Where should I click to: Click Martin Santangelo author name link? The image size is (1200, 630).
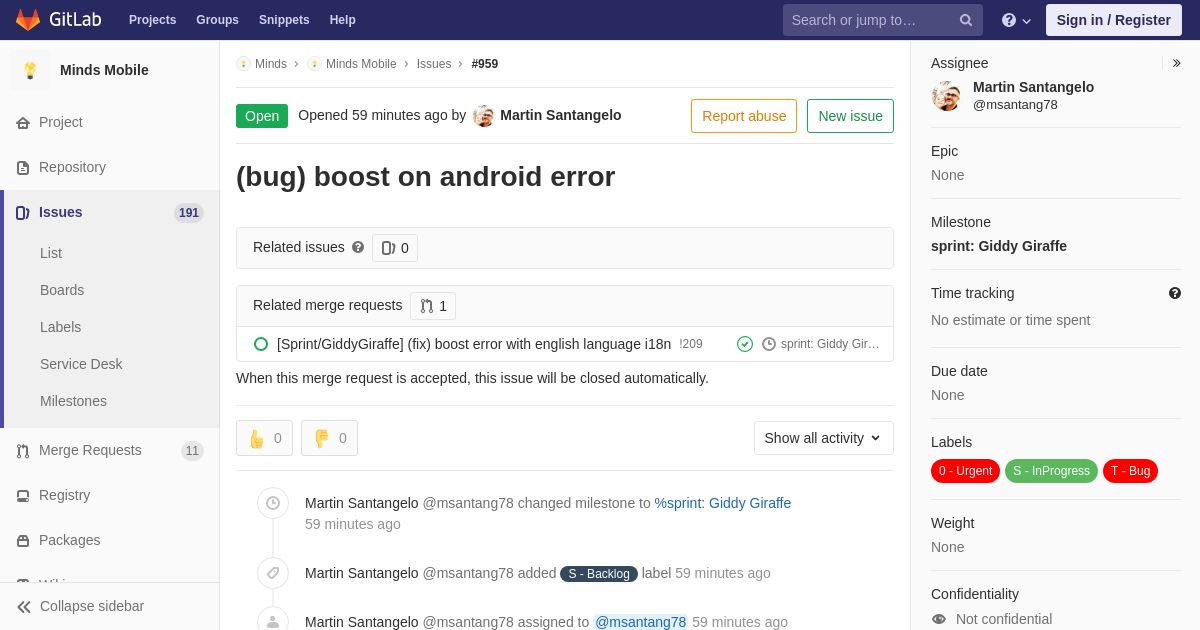pyautogui.click(x=560, y=115)
